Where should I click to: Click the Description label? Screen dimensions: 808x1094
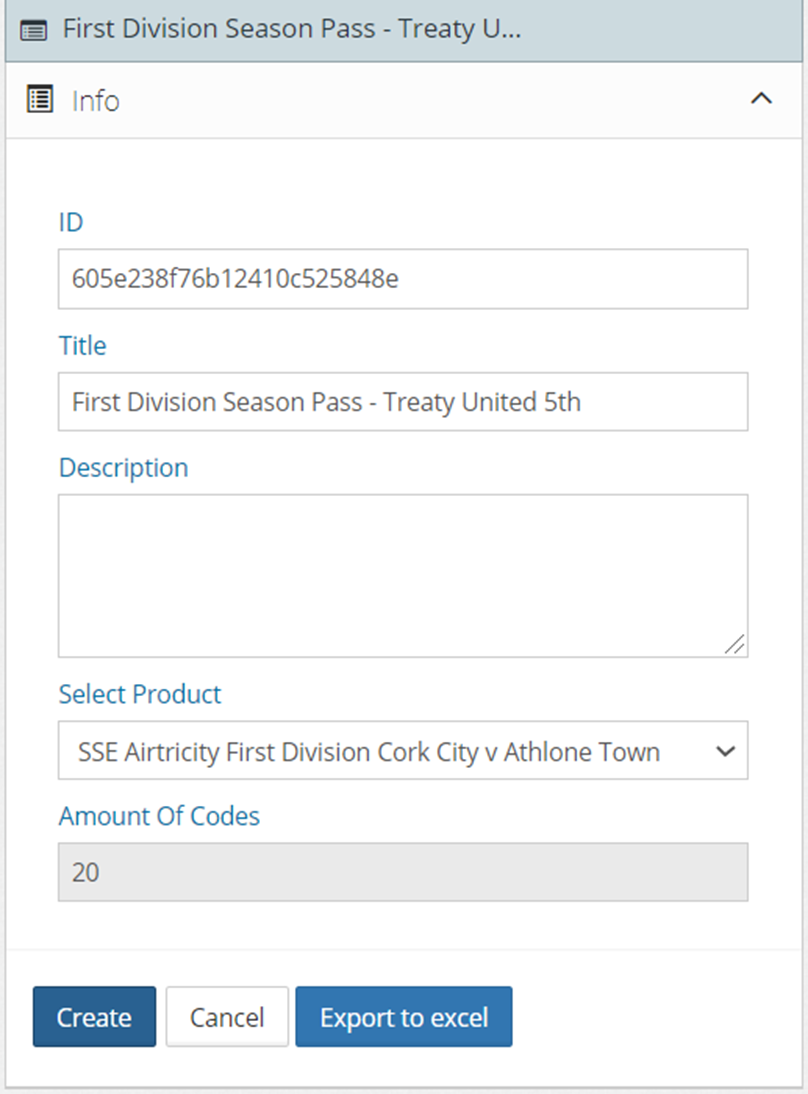pyautogui.click(x=123, y=468)
